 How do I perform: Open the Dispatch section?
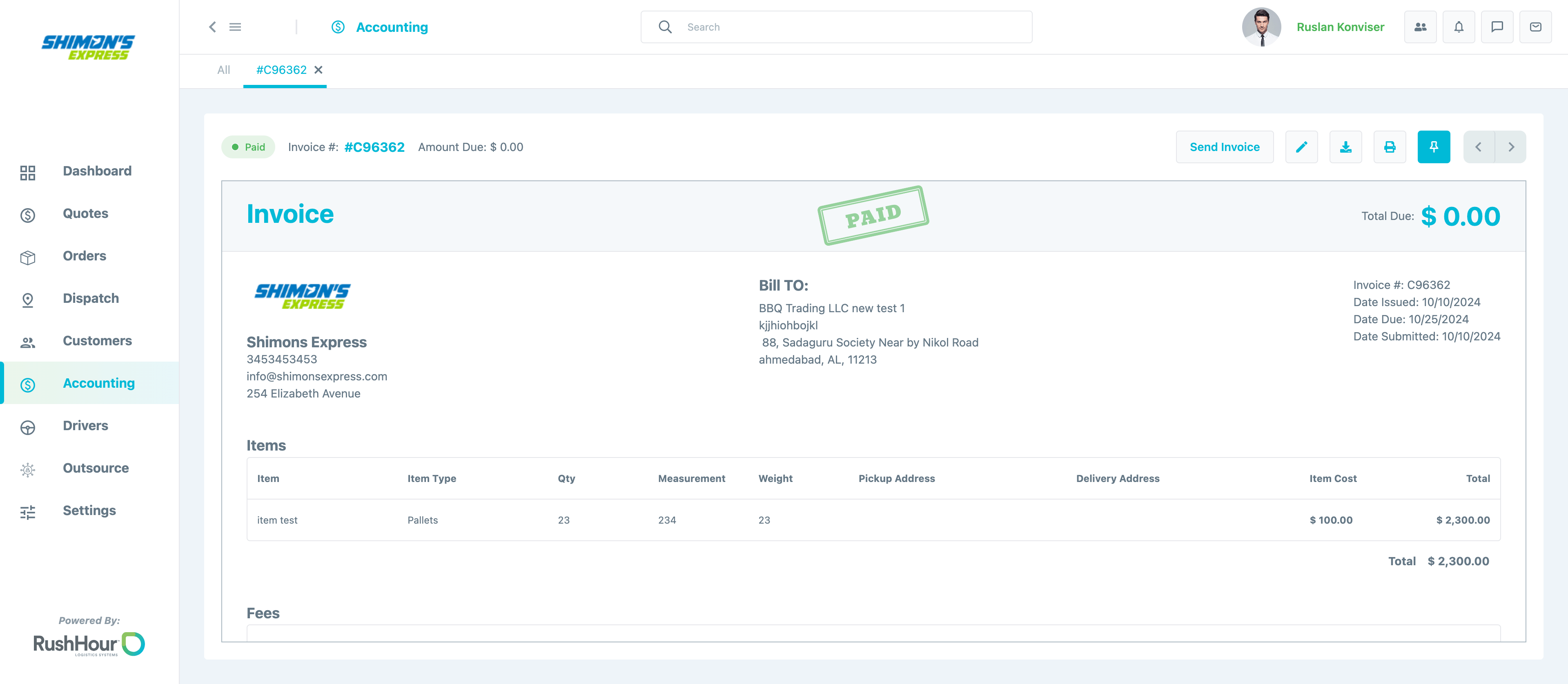91,298
